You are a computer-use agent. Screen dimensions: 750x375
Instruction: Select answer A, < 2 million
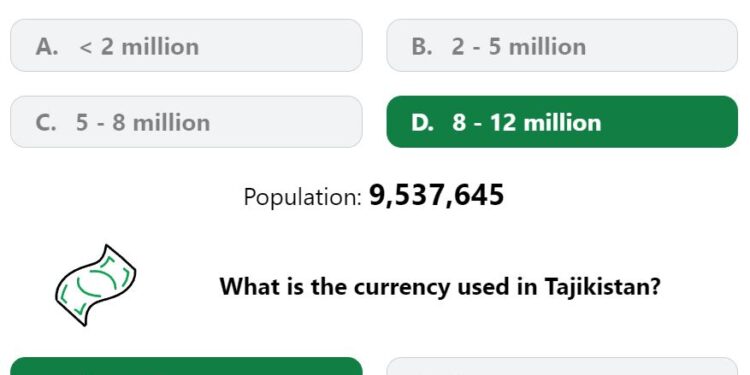tap(186, 45)
